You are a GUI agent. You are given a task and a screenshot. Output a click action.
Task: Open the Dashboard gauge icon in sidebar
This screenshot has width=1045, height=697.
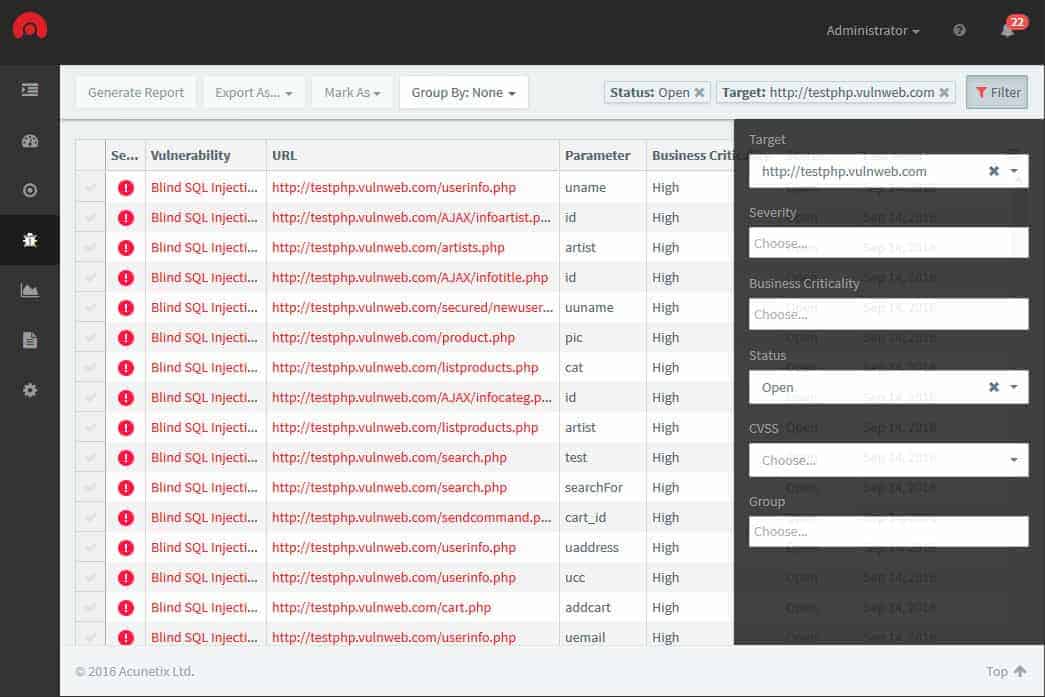coord(30,141)
